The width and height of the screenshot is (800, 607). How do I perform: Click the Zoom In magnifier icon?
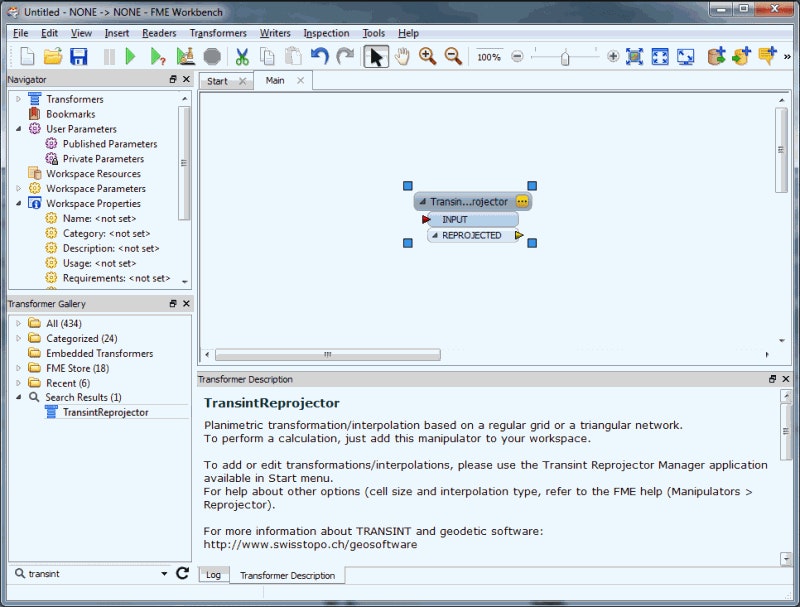(x=428, y=57)
